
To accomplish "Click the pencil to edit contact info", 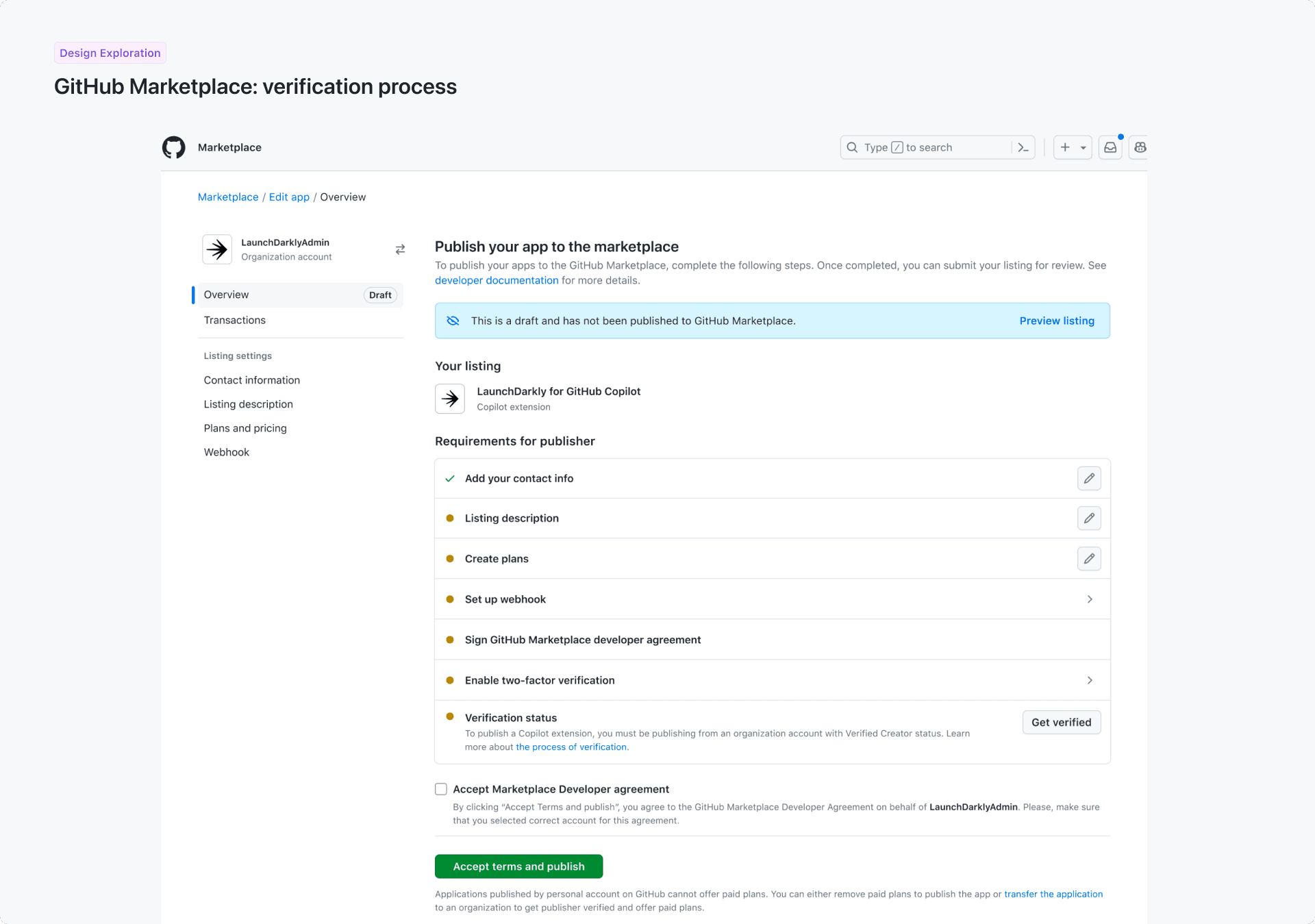I will [1089, 478].
